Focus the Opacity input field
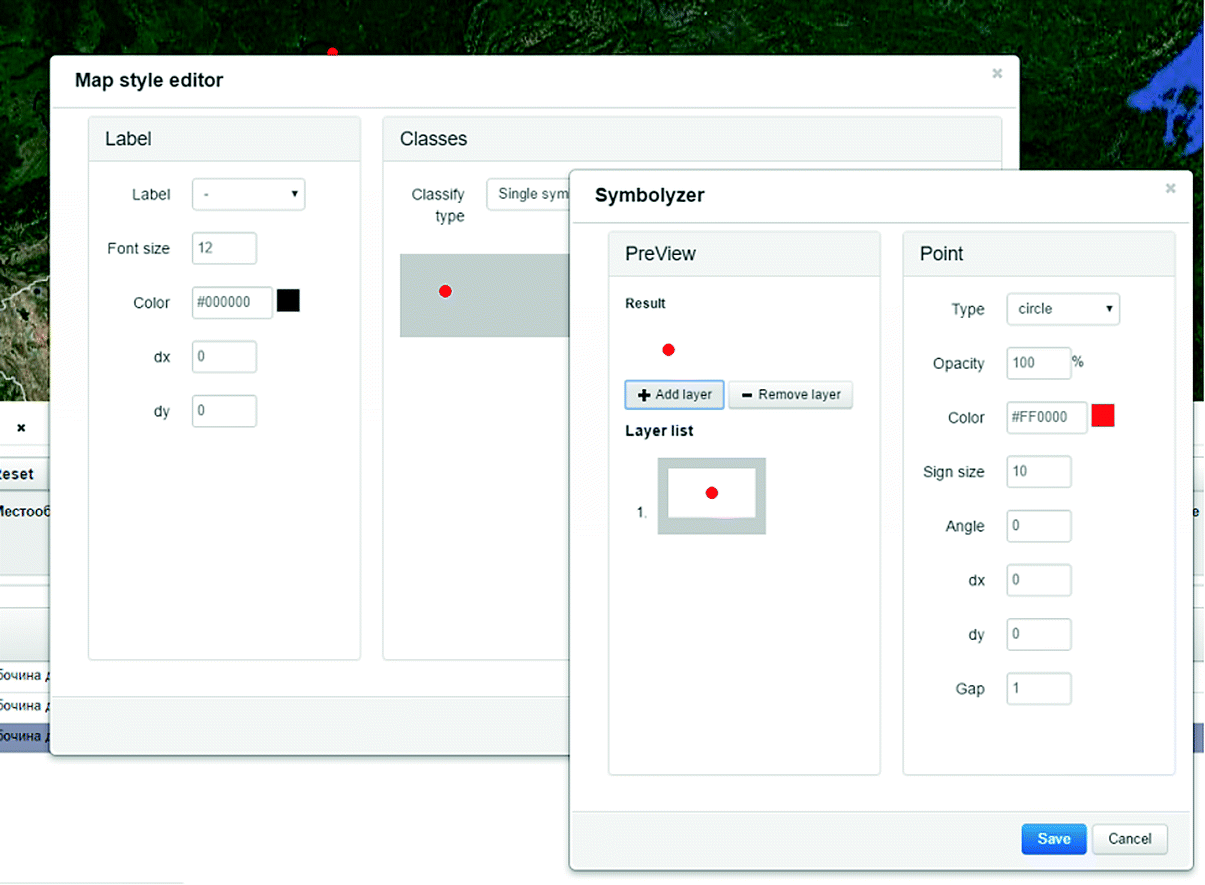Viewport: 1205px width, 885px height. click(1038, 363)
